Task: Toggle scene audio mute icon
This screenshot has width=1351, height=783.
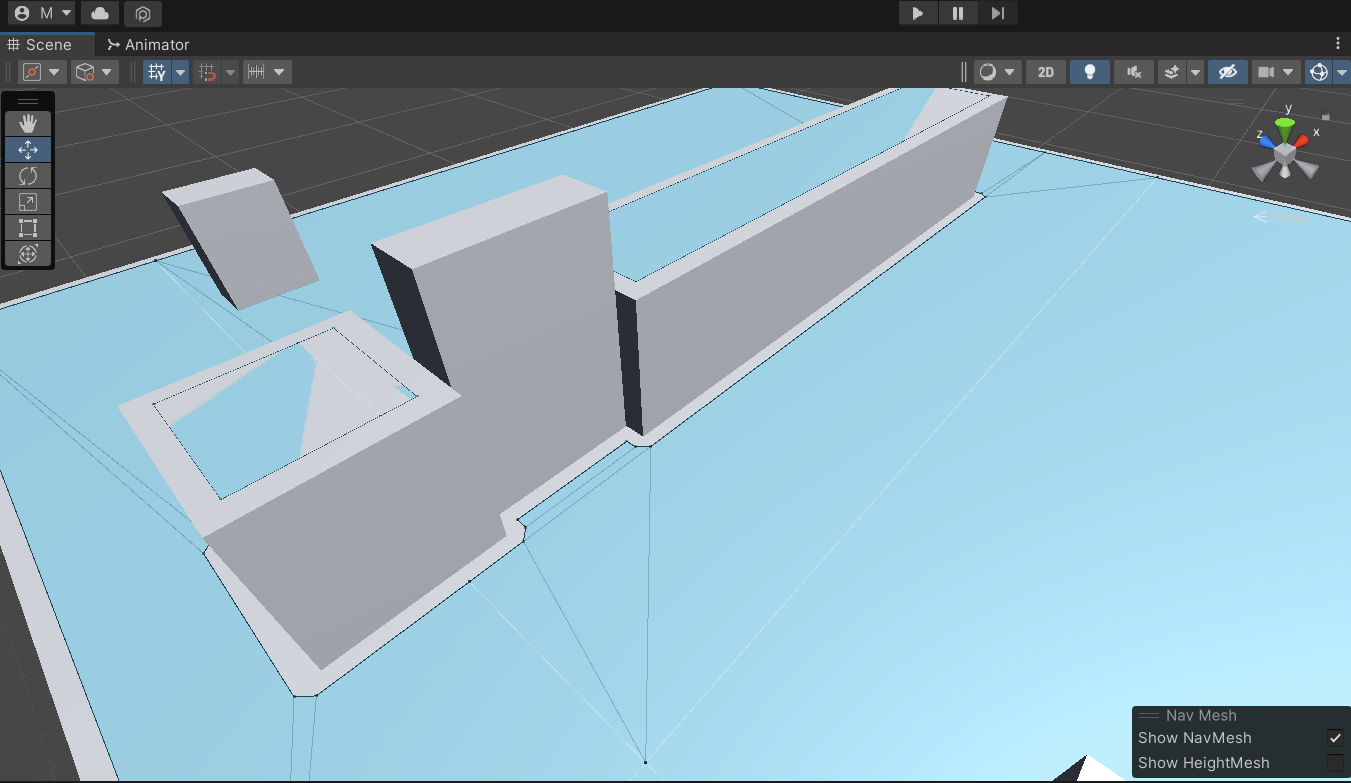Action: pyautogui.click(x=1134, y=72)
